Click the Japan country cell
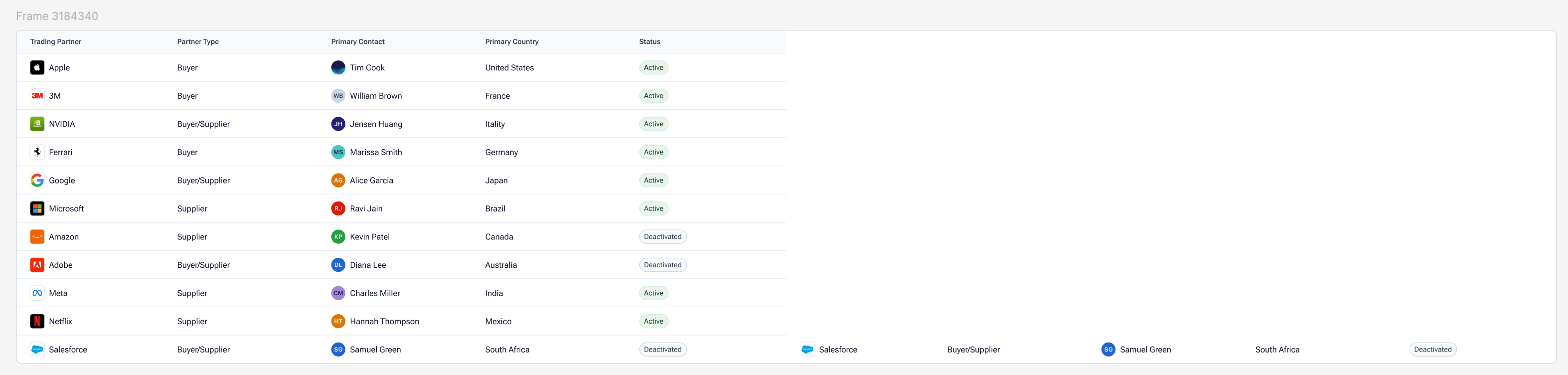 (496, 180)
